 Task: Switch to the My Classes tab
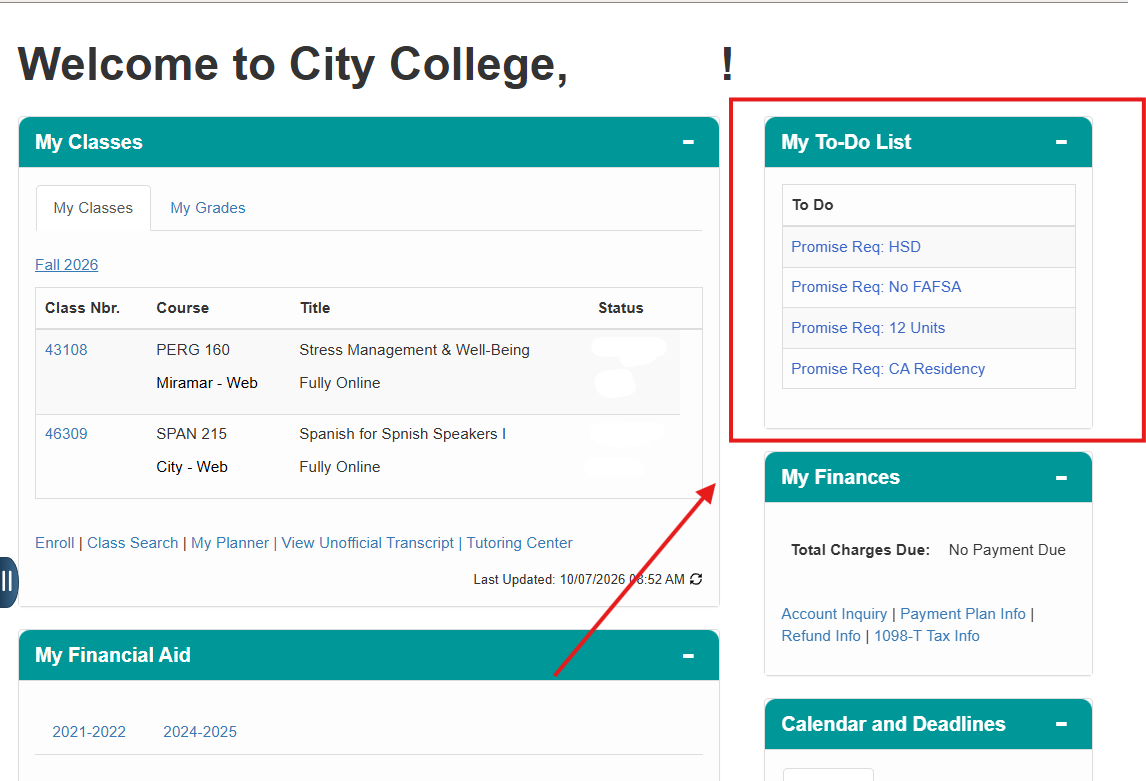(x=93, y=208)
